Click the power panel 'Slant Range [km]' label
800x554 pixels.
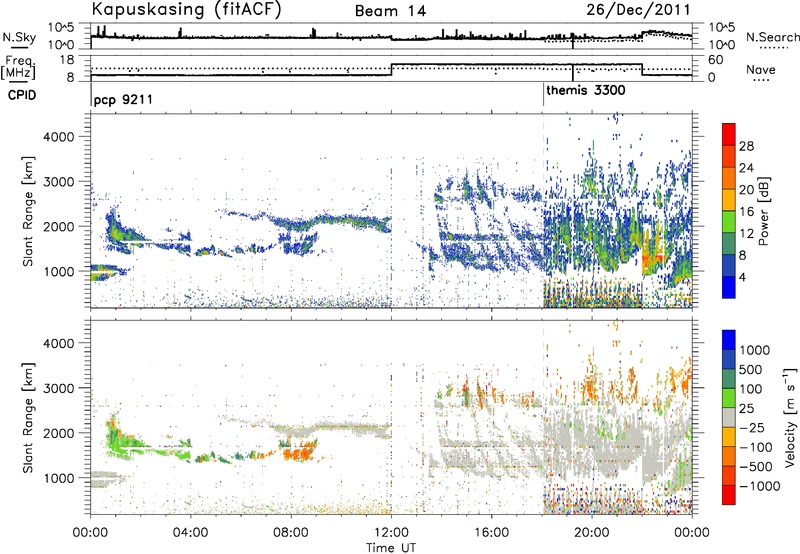point(28,211)
